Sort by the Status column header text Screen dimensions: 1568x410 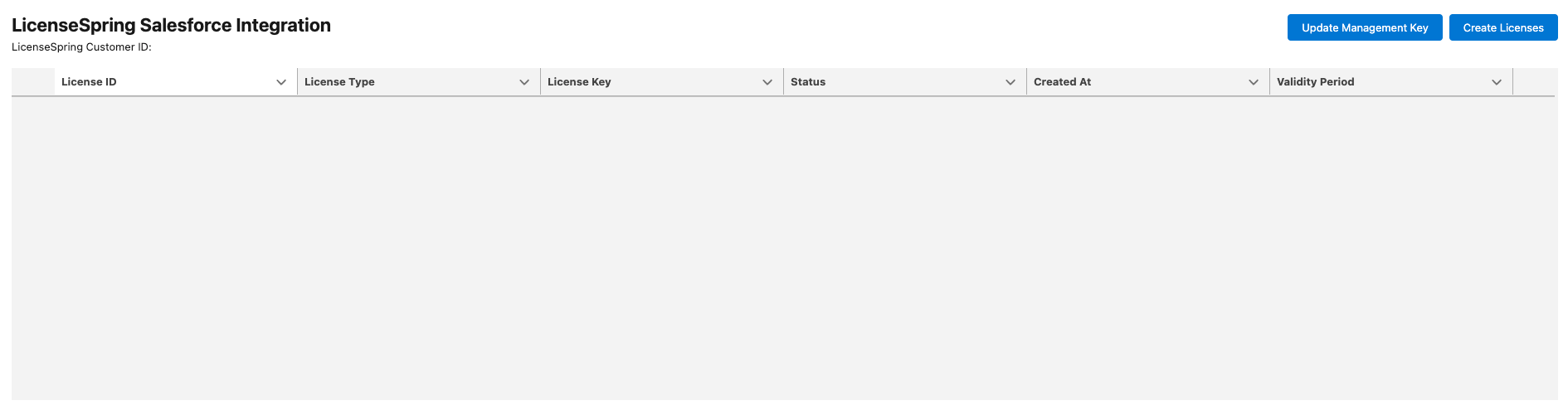click(x=808, y=82)
